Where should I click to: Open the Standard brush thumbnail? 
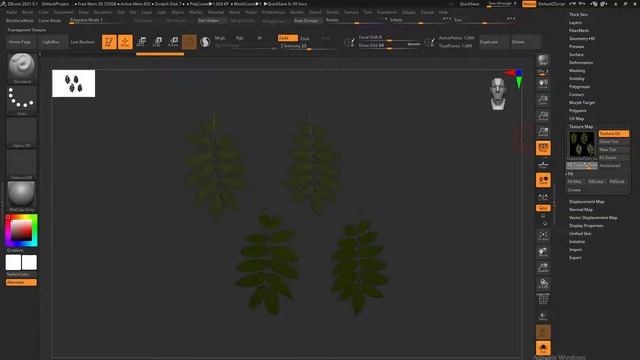click(22, 68)
